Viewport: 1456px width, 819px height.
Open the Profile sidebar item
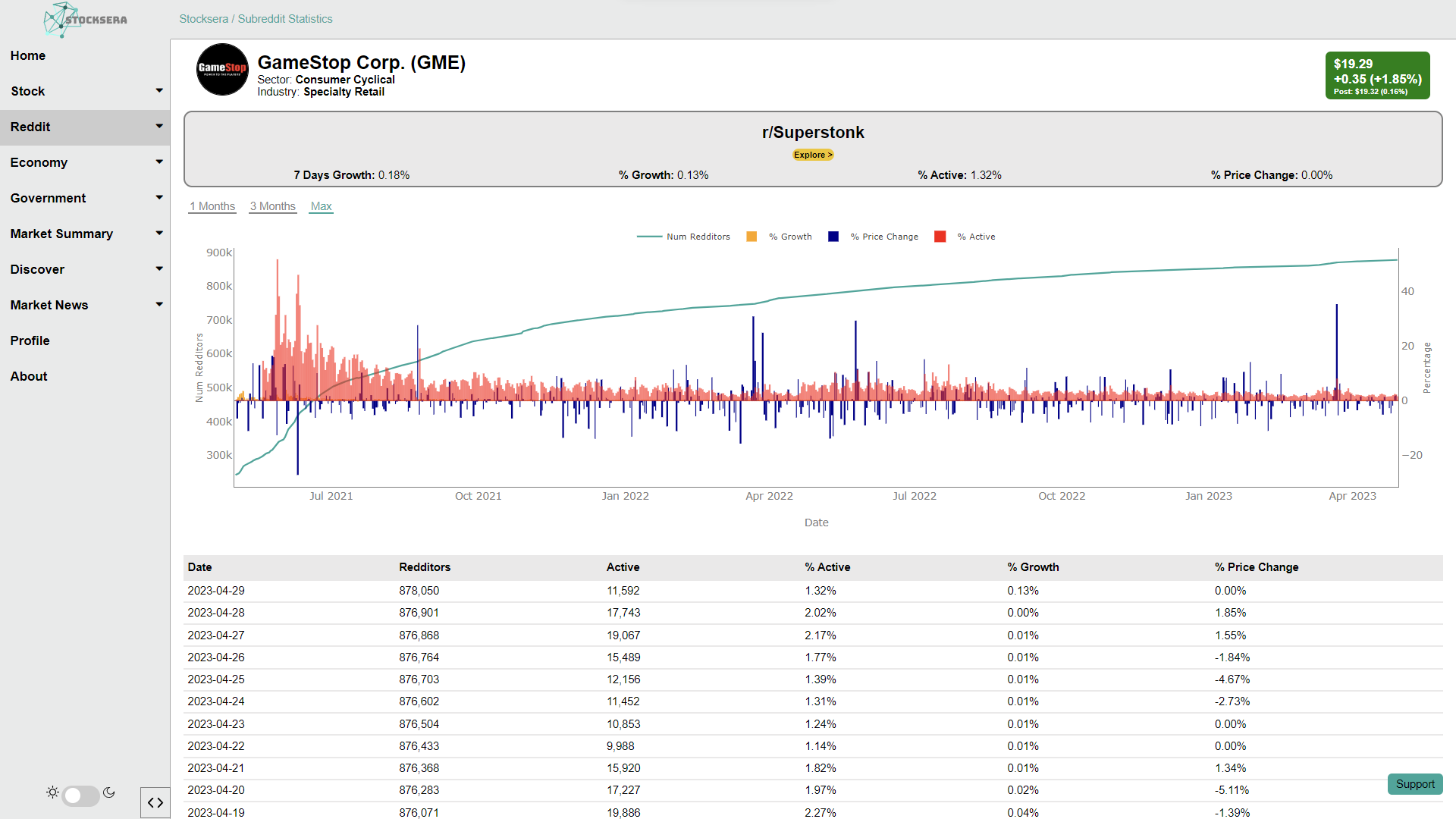[30, 340]
